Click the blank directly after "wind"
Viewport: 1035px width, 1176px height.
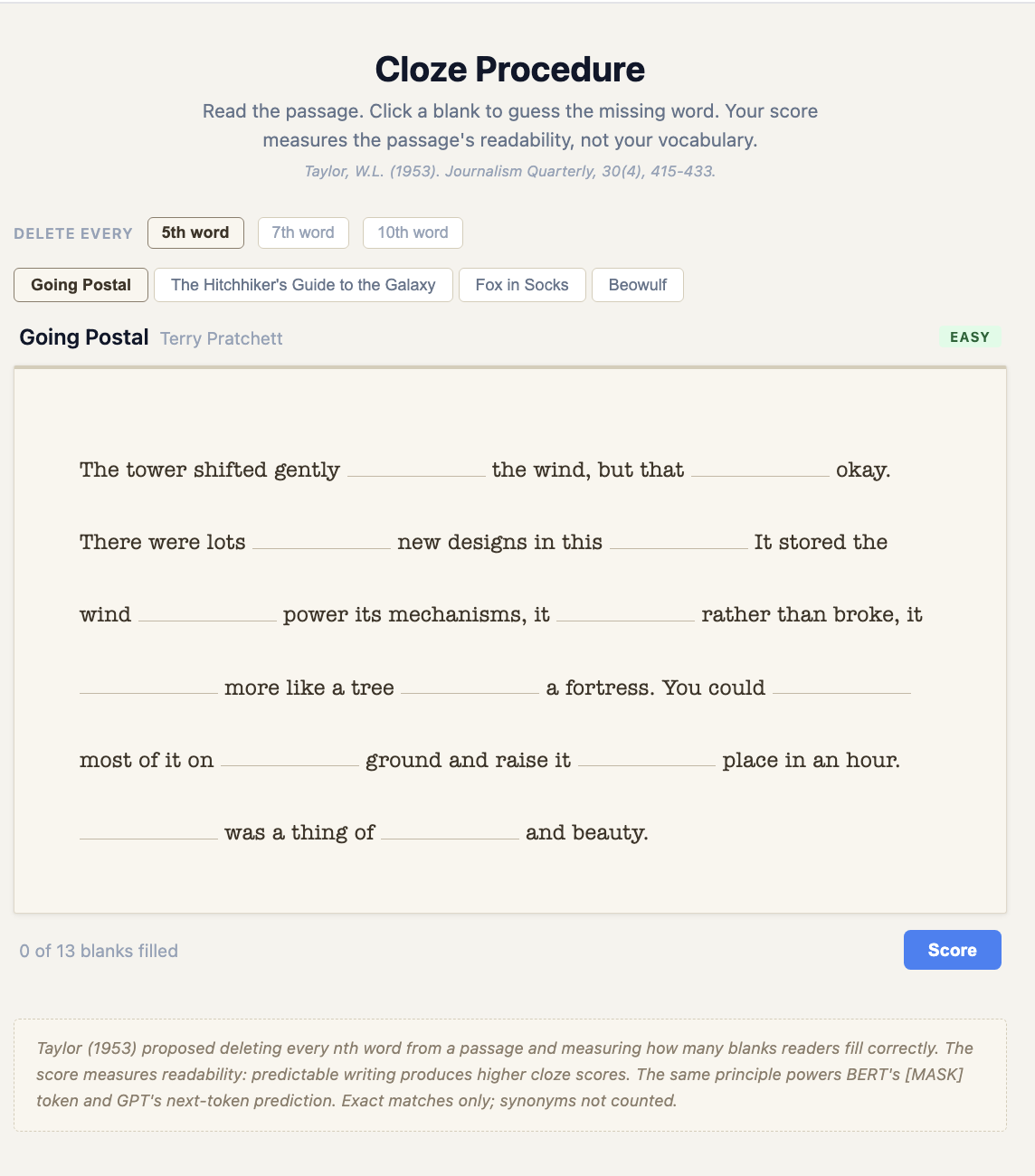coord(205,615)
